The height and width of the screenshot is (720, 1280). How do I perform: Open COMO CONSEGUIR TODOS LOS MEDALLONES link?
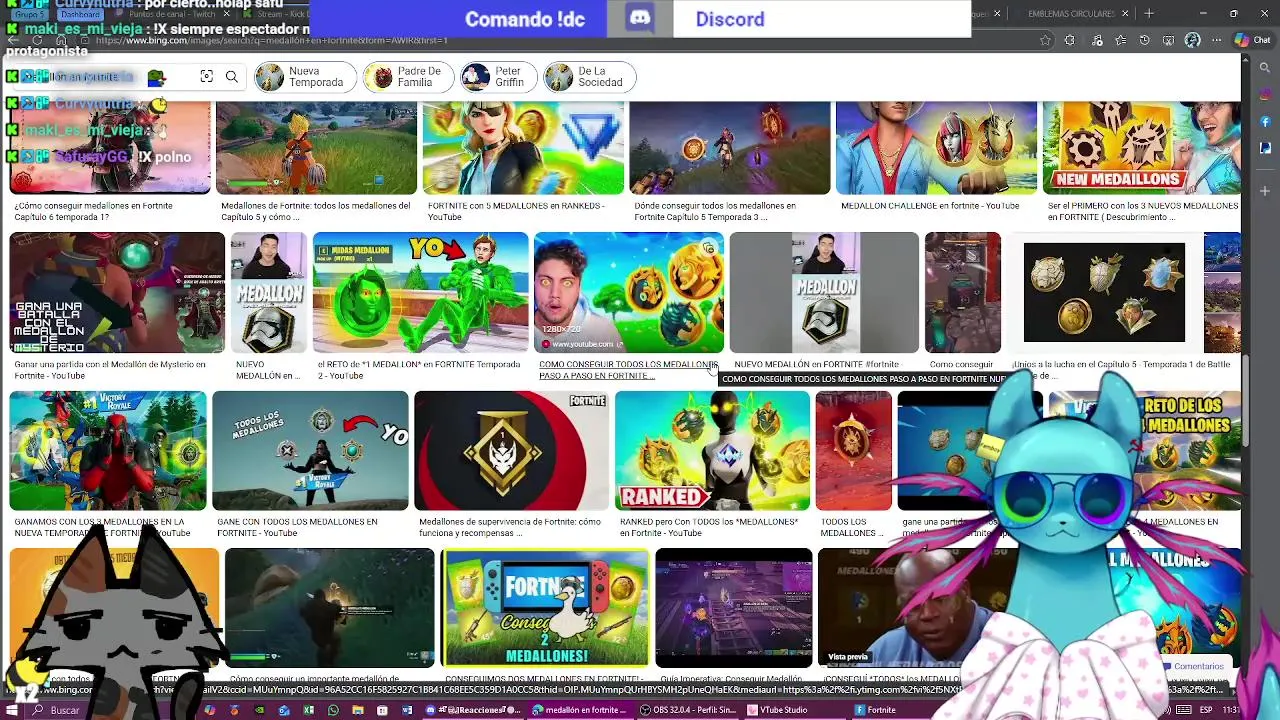628,370
